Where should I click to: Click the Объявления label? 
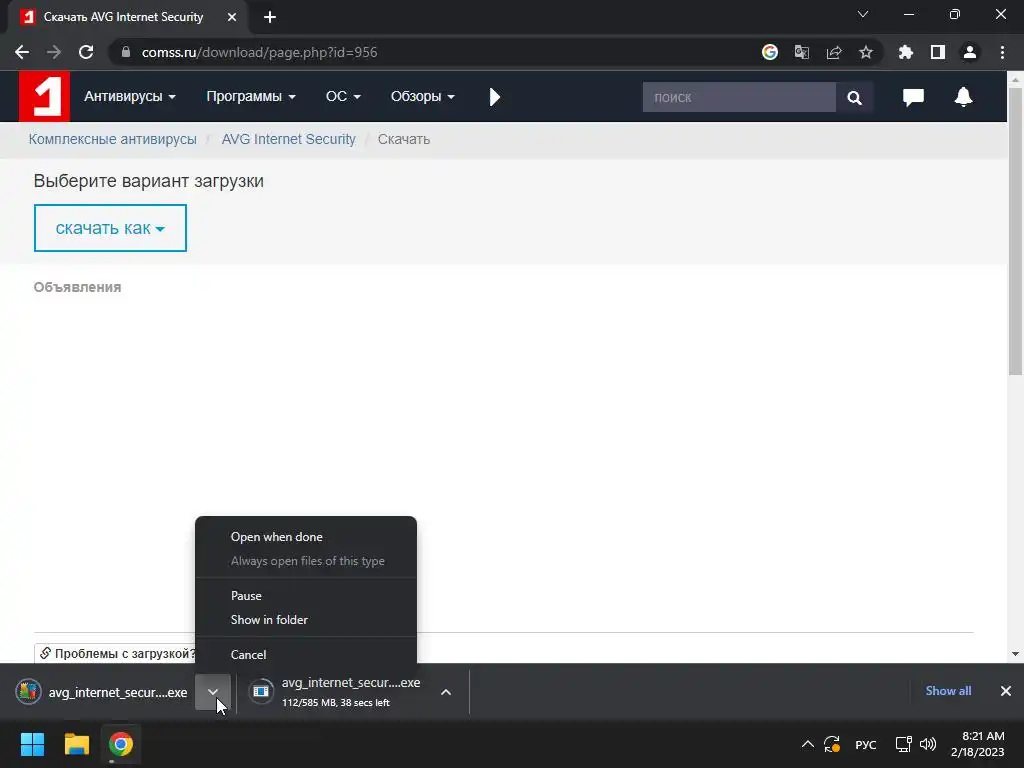pos(78,287)
